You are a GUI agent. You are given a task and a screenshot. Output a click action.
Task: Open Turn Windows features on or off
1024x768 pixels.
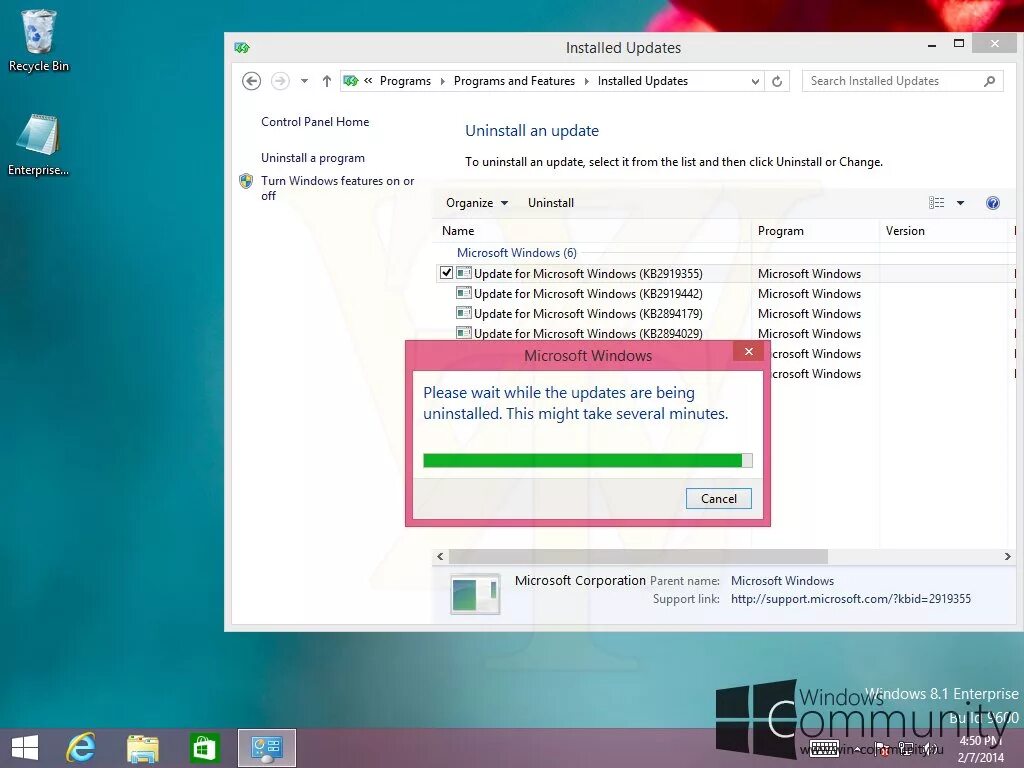click(337, 188)
